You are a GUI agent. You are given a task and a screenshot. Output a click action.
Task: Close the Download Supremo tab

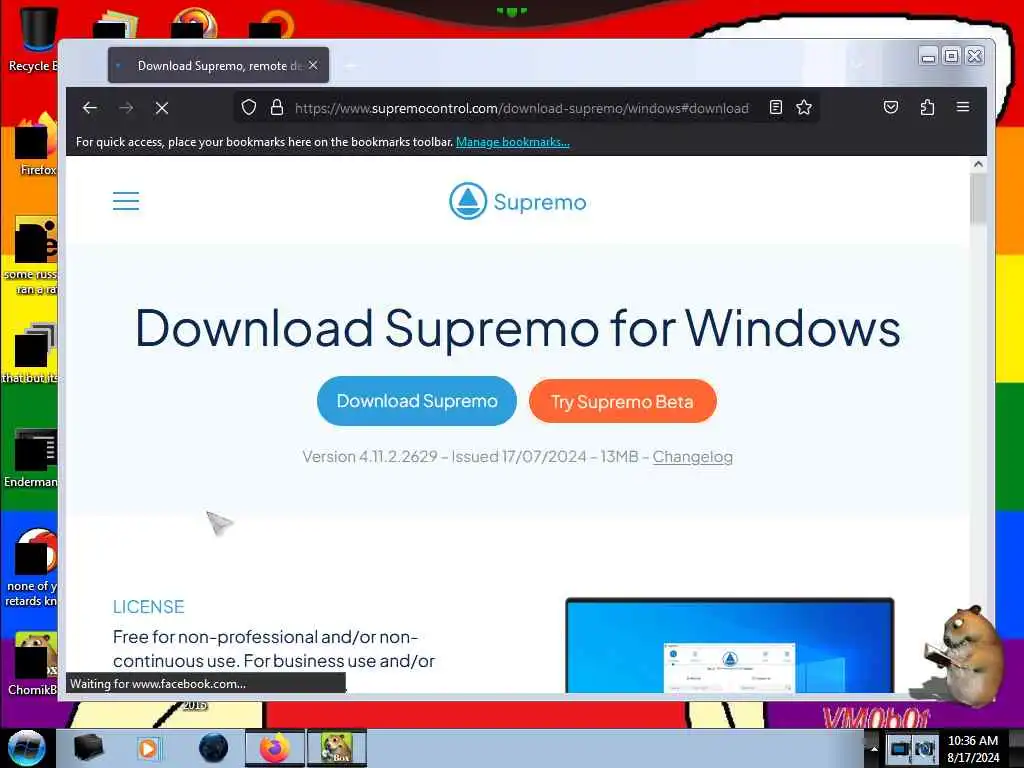(313, 65)
